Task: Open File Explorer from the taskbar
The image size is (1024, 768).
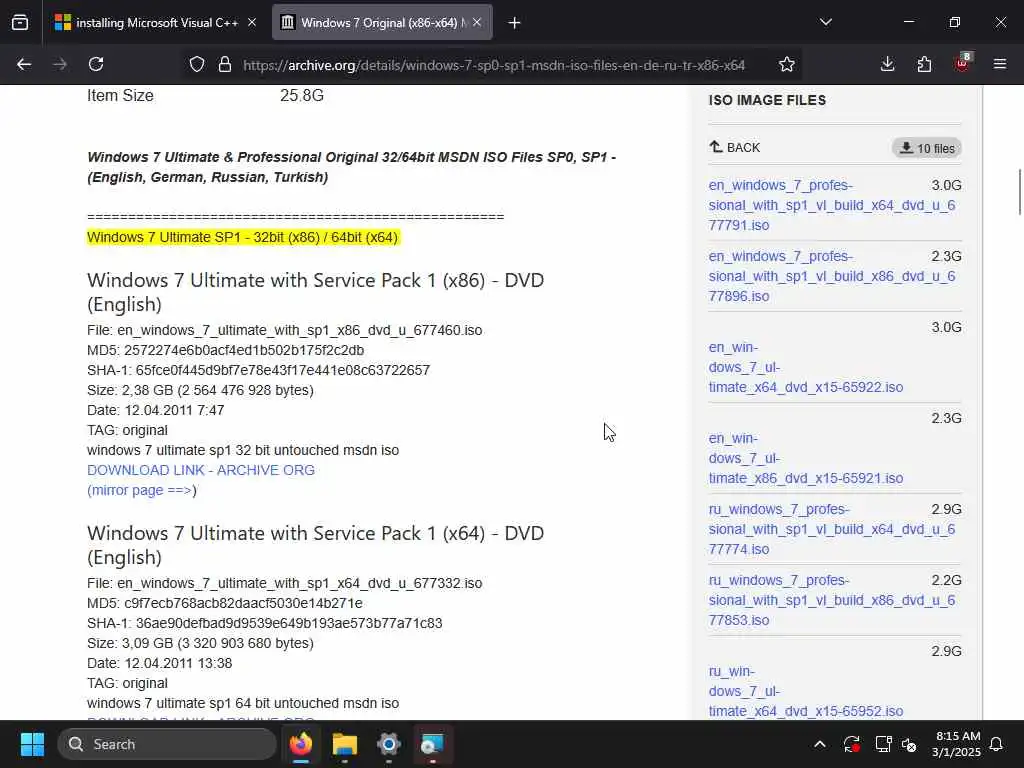Action: 345,744
